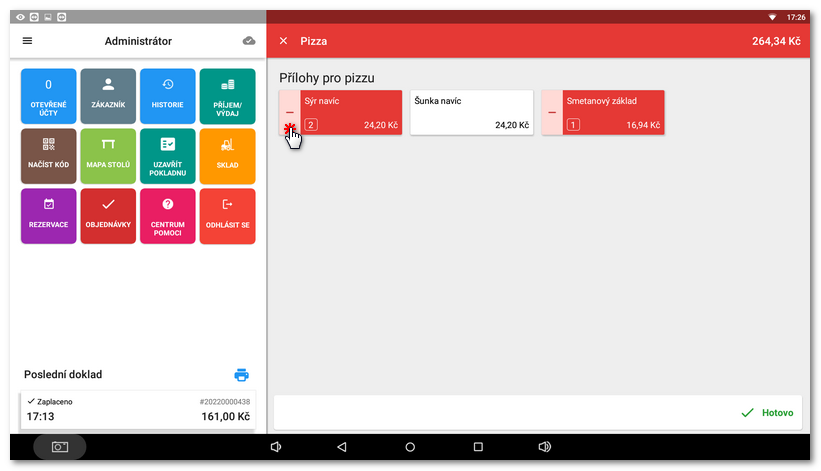
Task: Click the Poslední doklad label
Action: (63, 375)
